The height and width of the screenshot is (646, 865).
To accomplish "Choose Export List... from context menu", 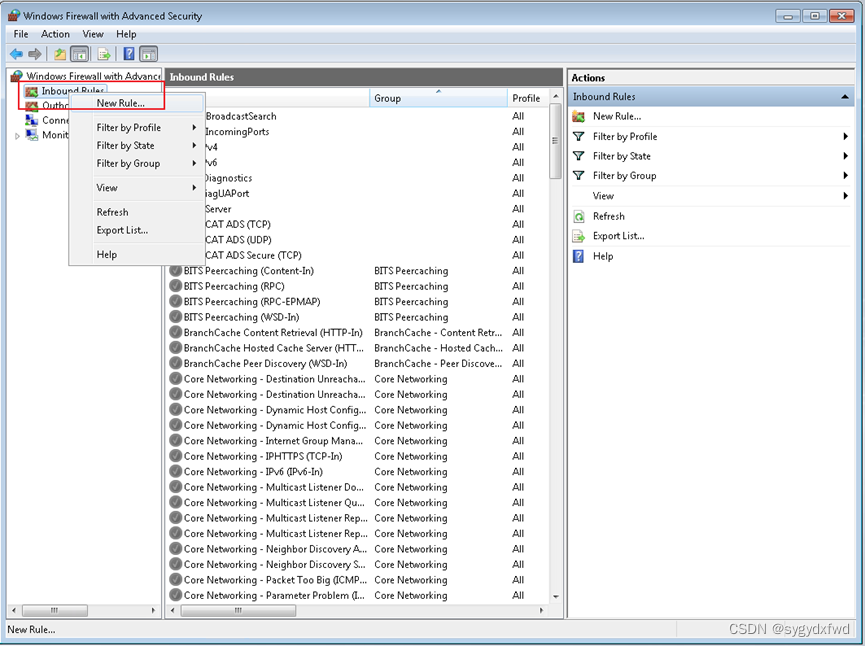I will click(137, 230).
